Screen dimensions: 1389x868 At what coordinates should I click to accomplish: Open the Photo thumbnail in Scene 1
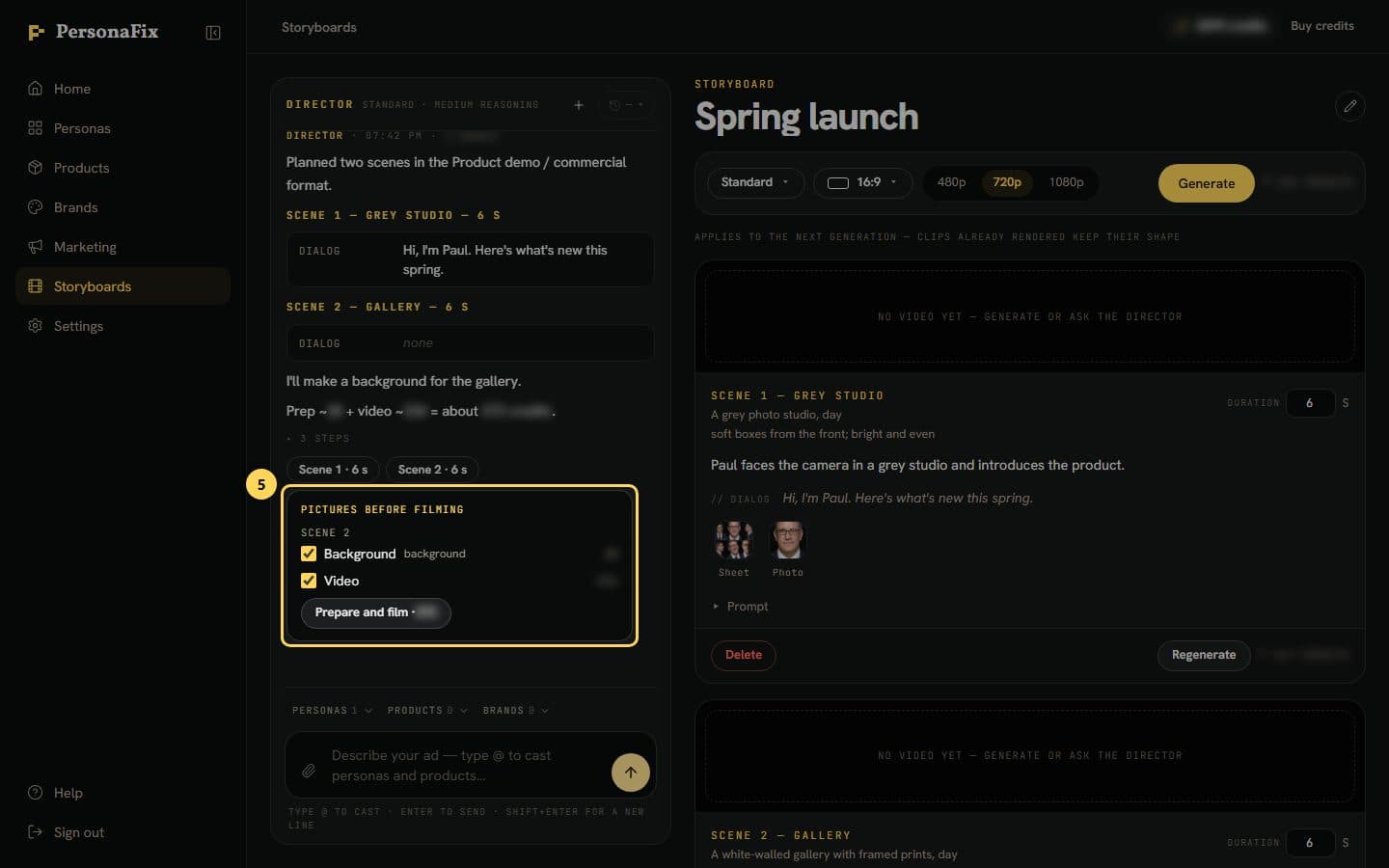(787, 541)
